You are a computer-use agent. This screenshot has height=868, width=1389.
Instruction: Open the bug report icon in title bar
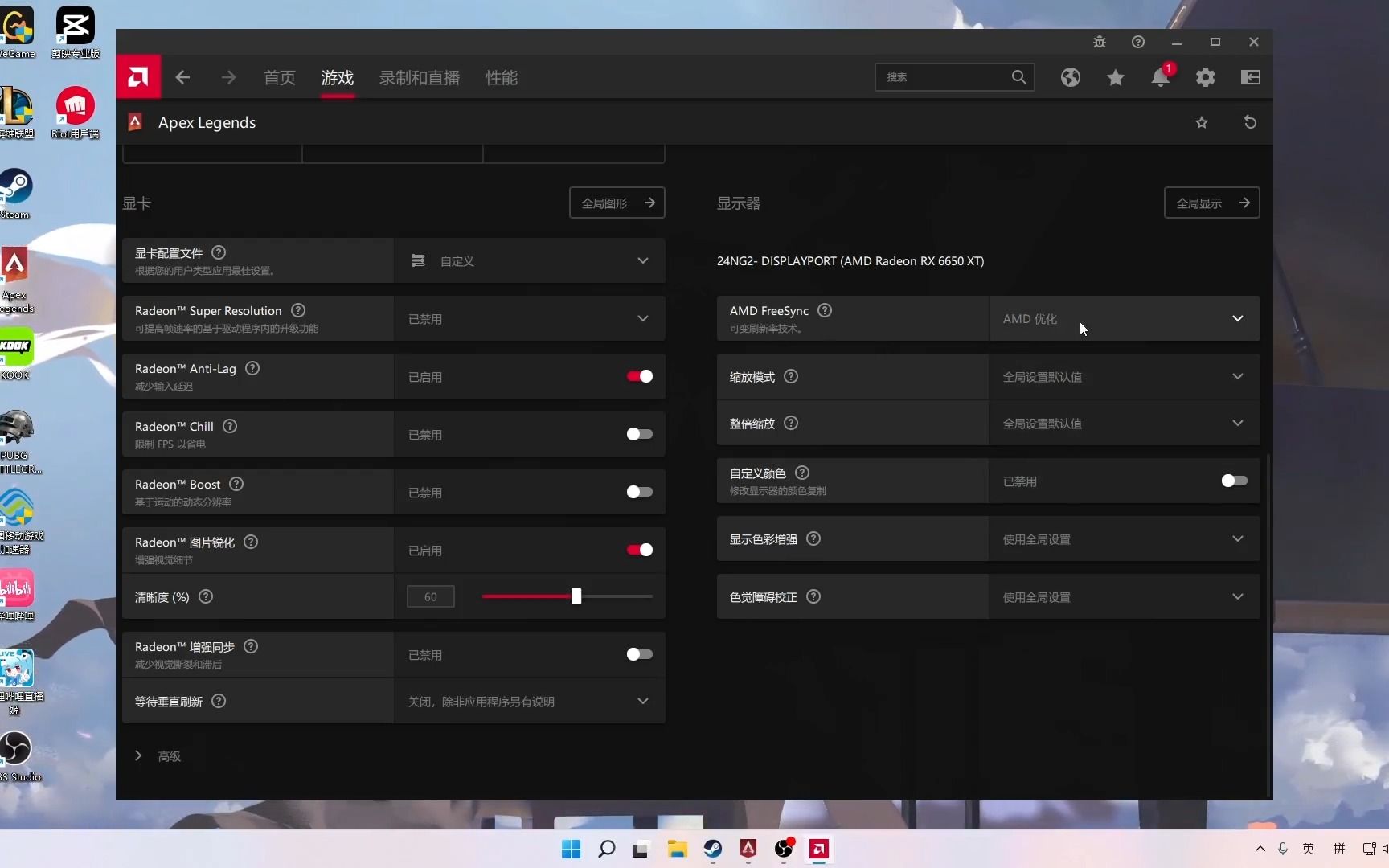(1099, 42)
